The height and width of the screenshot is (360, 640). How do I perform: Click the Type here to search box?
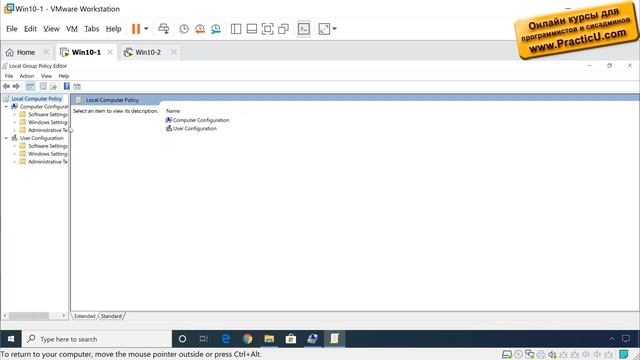pos(97,339)
